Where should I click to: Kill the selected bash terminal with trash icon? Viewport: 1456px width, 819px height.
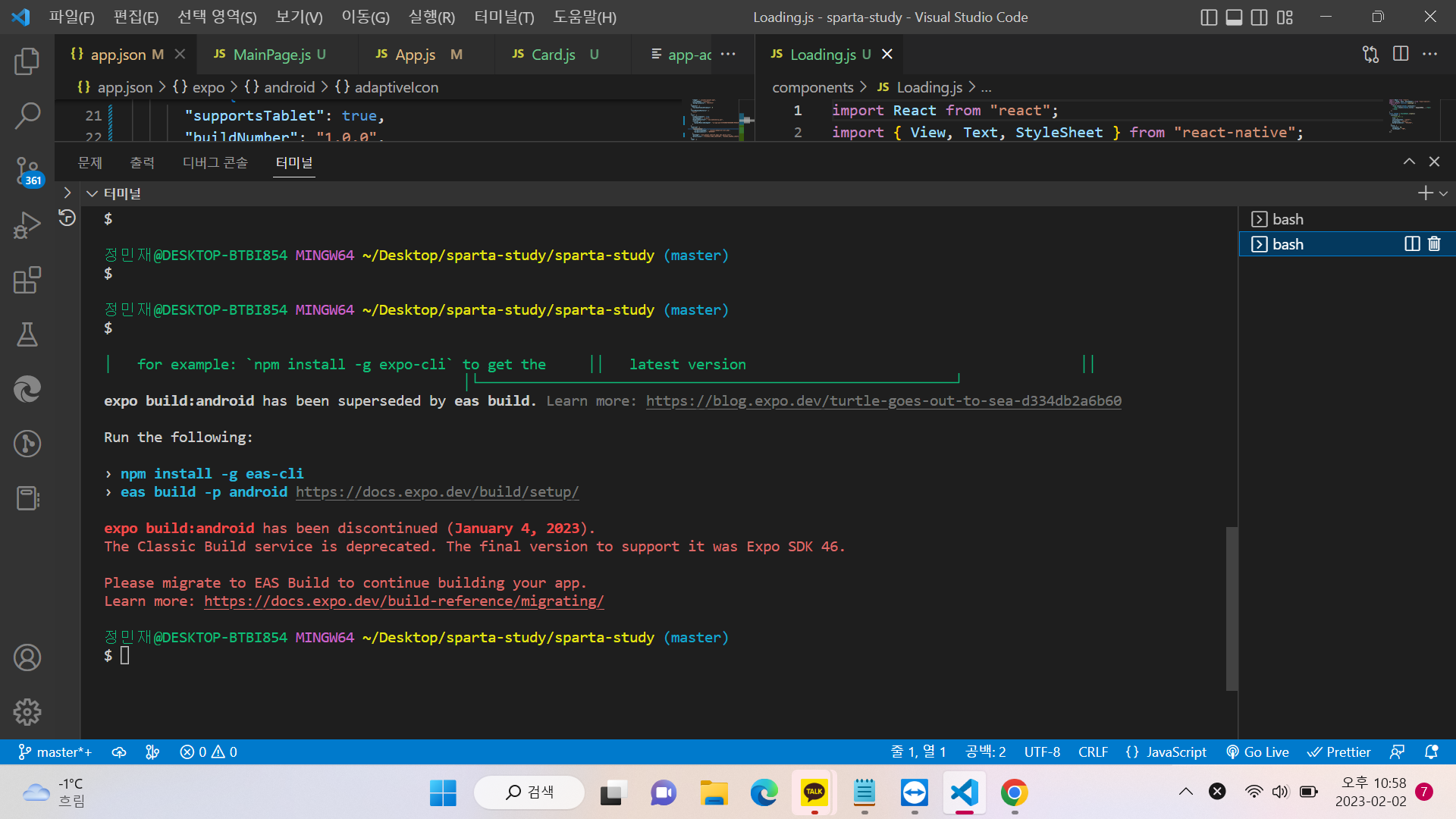point(1434,244)
